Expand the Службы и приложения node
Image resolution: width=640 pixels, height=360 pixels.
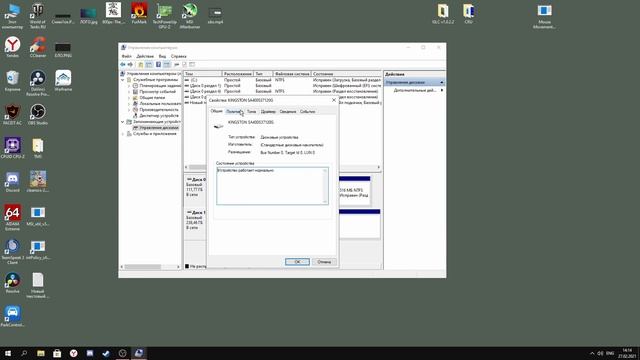point(123,133)
